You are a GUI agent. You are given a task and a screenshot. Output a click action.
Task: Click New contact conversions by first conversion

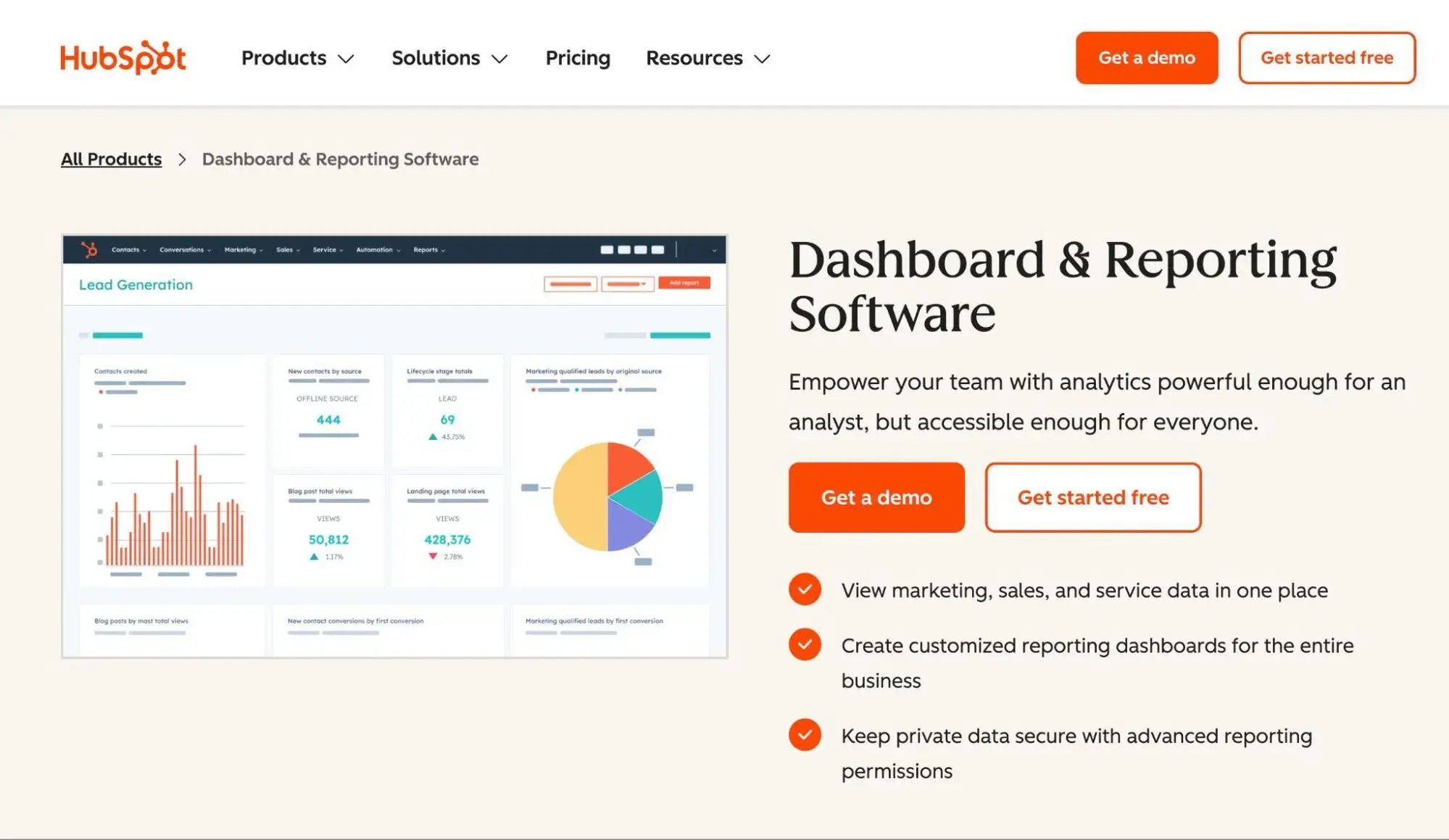(x=356, y=621)
